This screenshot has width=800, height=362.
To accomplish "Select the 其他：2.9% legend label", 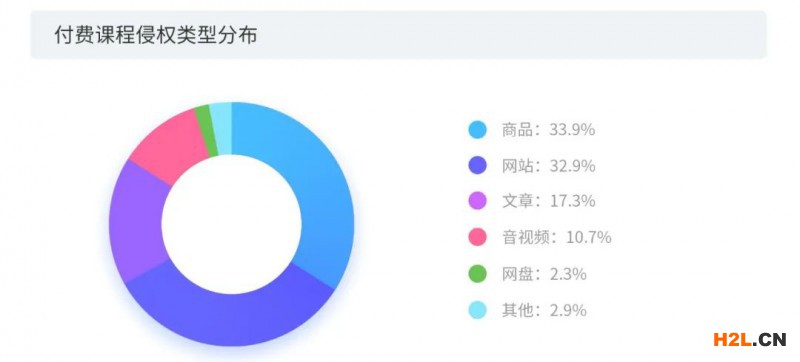I will coord(544,310).
